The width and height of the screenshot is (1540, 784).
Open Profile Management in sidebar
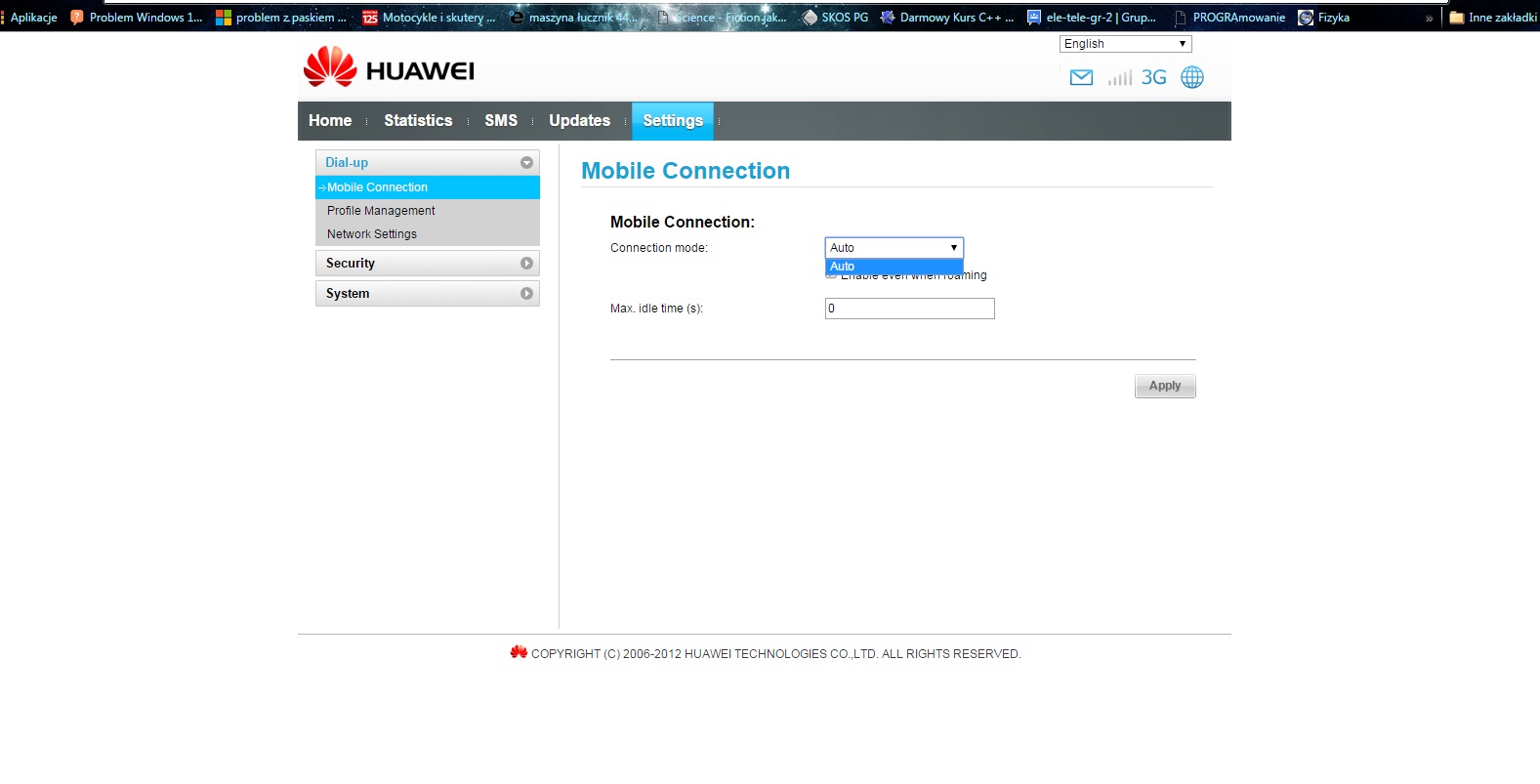coord(381,211)
